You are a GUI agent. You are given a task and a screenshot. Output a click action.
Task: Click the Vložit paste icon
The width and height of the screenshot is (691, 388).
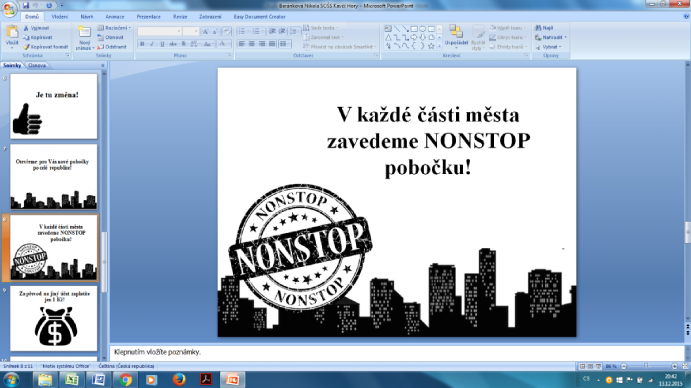click(x=12, y=33)
